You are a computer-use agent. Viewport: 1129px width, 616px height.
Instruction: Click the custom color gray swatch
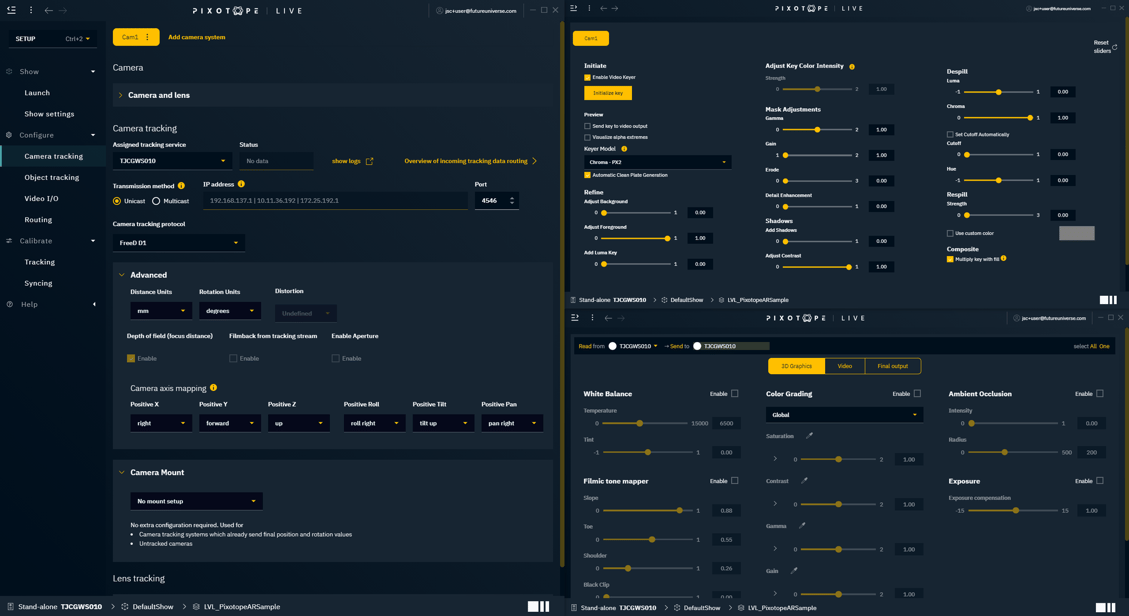tap(1076, 233)
